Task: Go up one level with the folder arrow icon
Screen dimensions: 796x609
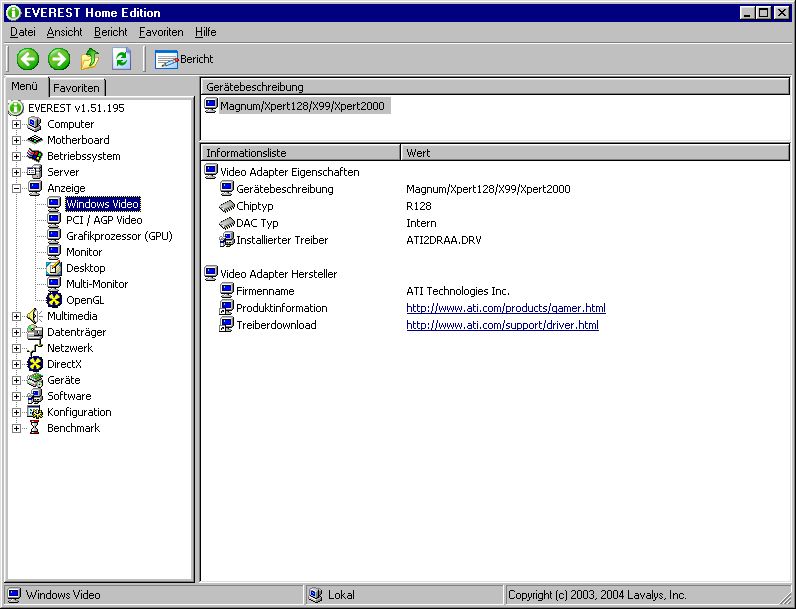Action: click(x=90, y=59)
